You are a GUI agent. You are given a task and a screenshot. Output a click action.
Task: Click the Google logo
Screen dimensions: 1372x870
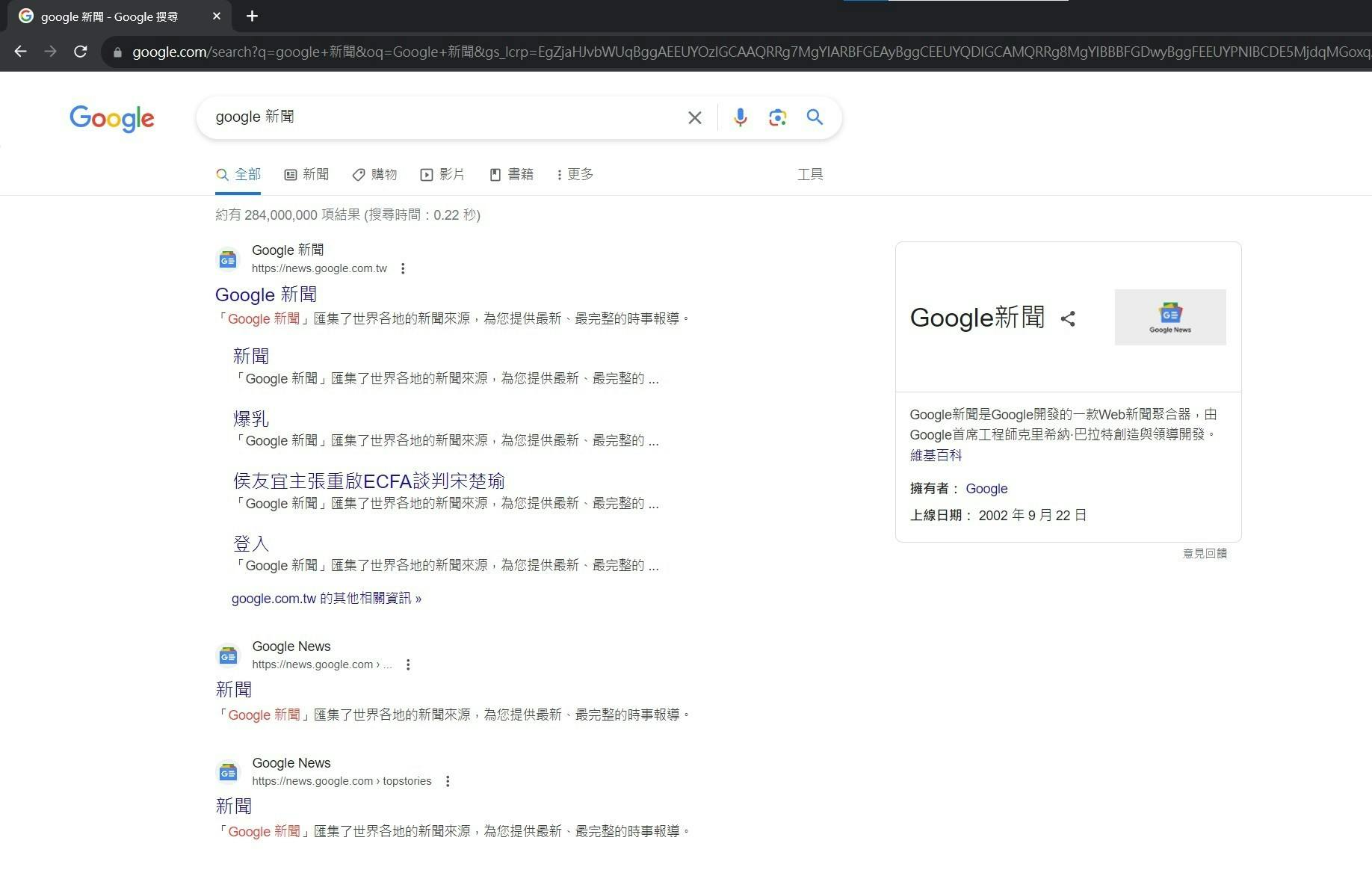coord(112,118)
